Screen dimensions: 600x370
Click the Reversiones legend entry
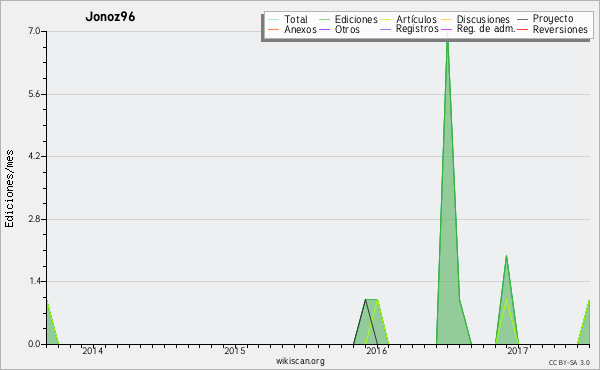coord(560,29)
